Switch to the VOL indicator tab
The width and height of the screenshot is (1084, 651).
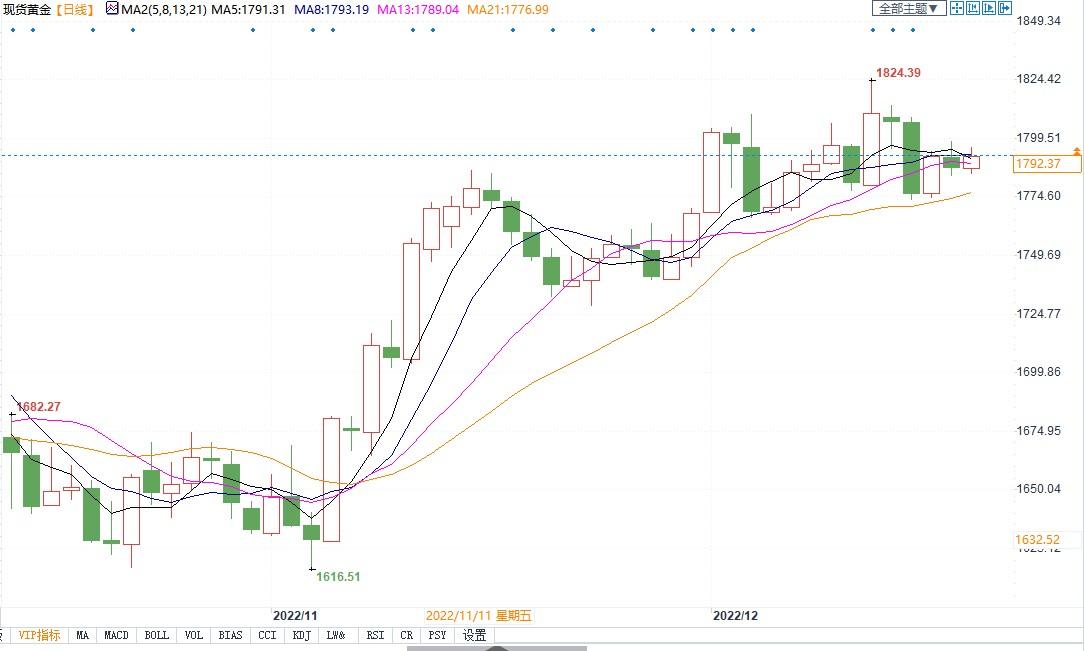tap(193, 635)
